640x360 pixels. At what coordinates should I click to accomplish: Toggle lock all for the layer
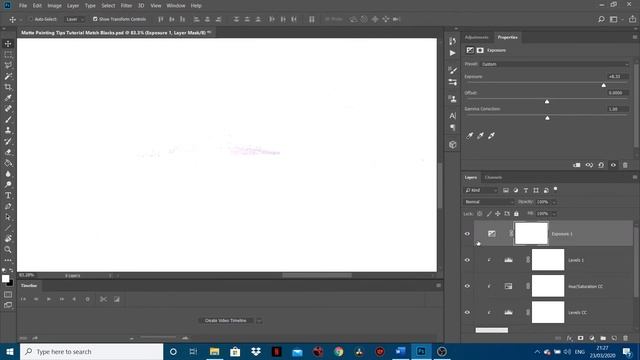(x=516, y=213)
